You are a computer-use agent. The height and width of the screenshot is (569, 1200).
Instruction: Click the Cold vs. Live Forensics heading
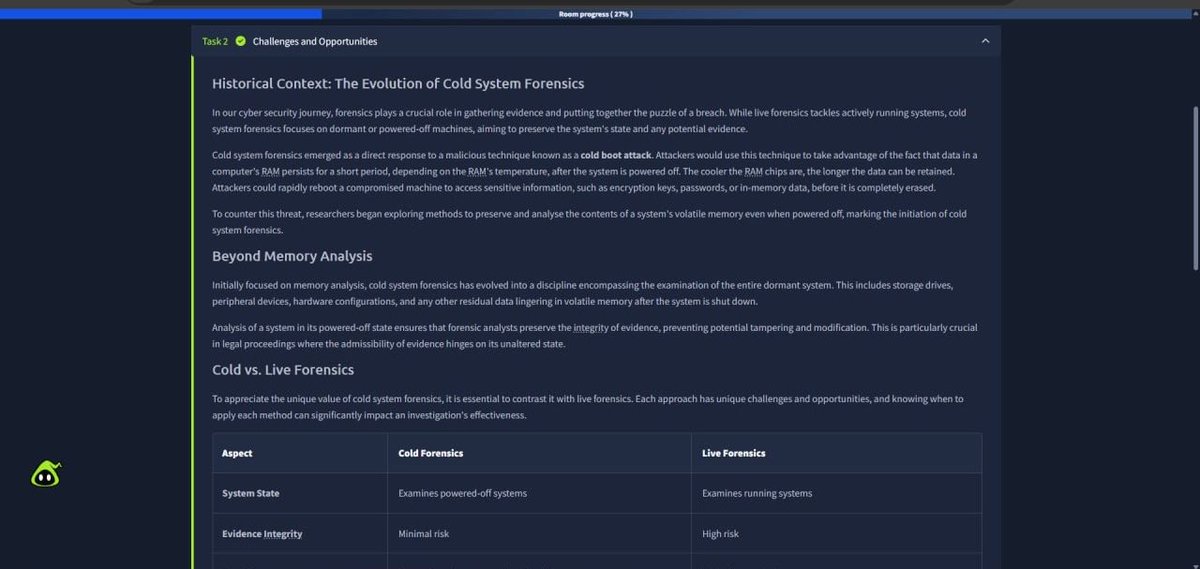tap(283, 370)
